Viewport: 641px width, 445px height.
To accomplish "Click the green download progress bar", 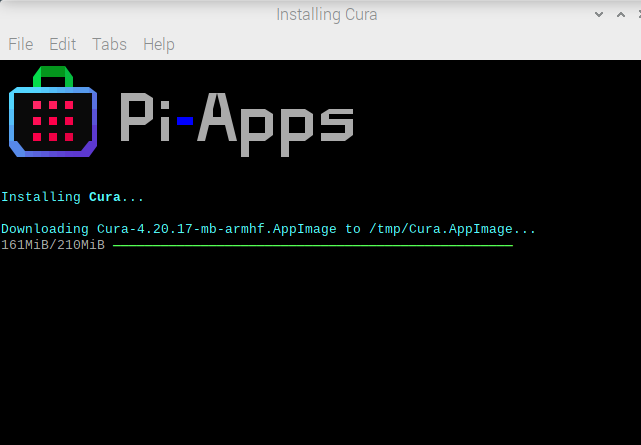I will coord(313,245).
